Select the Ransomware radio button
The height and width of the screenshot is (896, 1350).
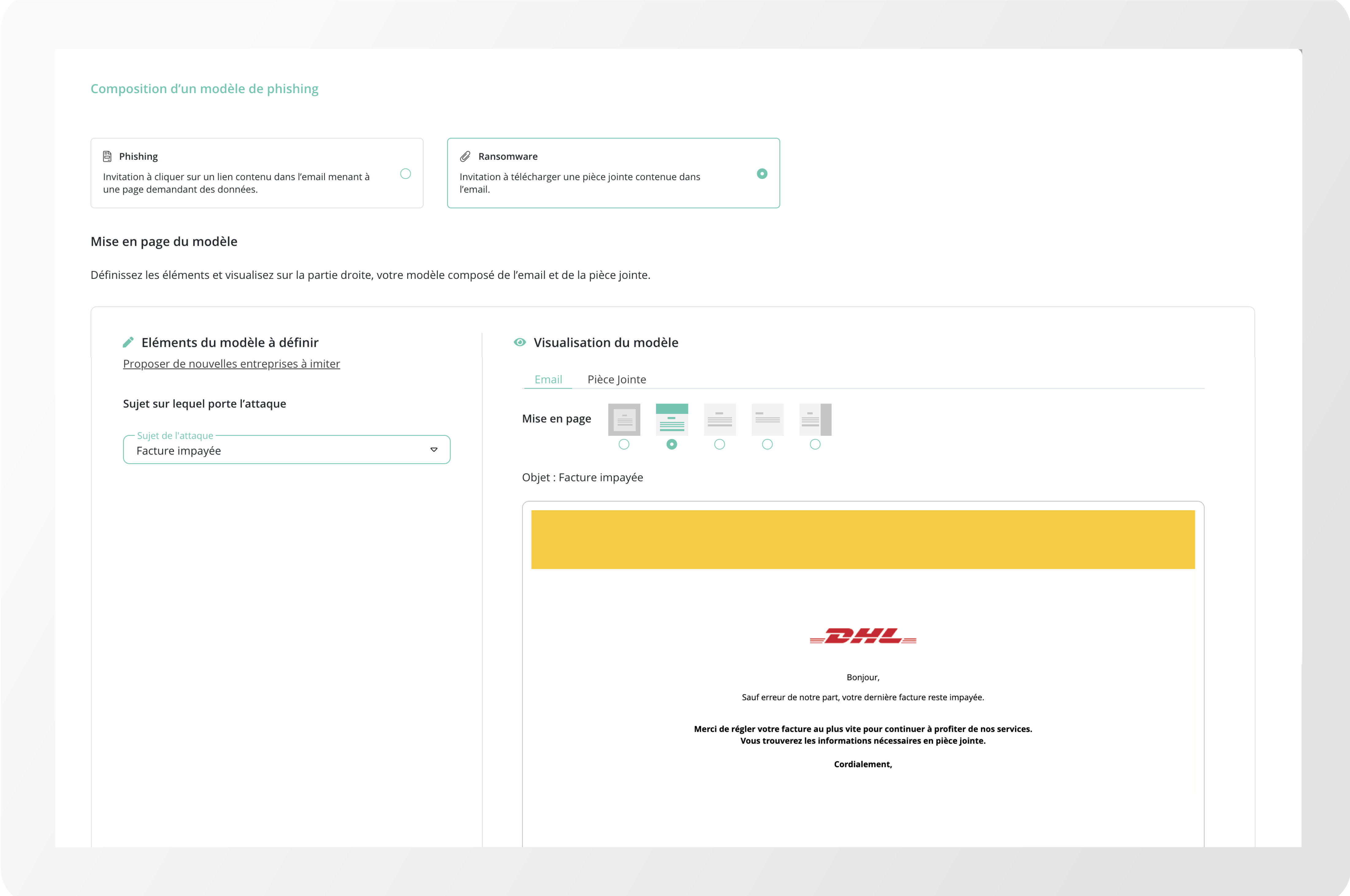point(762,174)
